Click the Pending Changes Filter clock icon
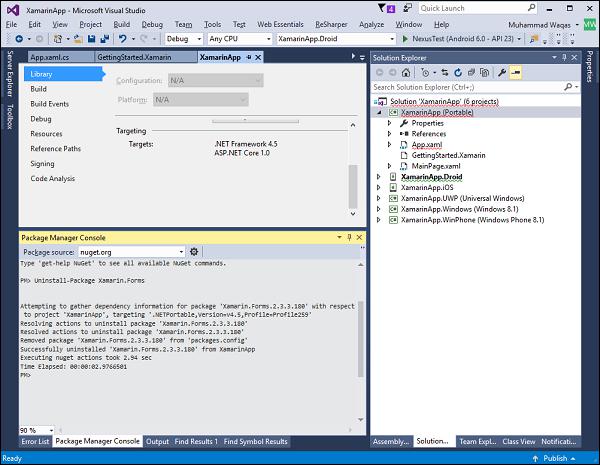 tap(425, 72)
